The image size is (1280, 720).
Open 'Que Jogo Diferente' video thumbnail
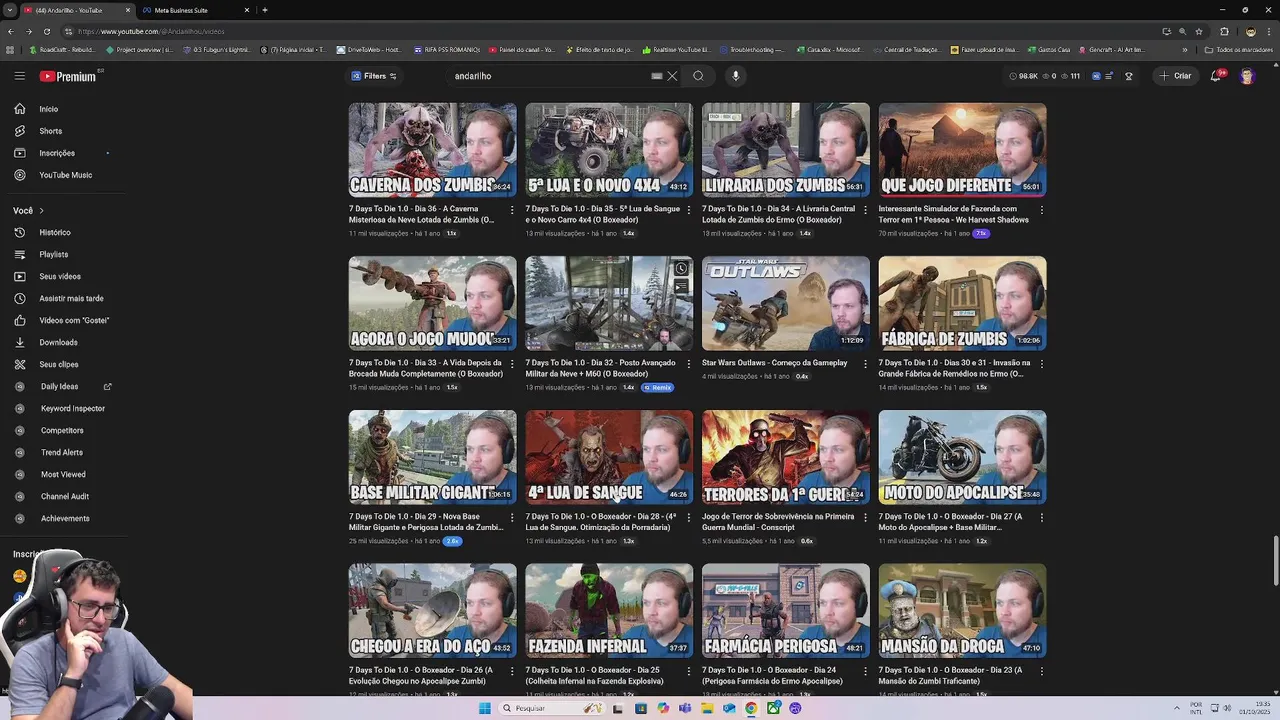[962, 150]
